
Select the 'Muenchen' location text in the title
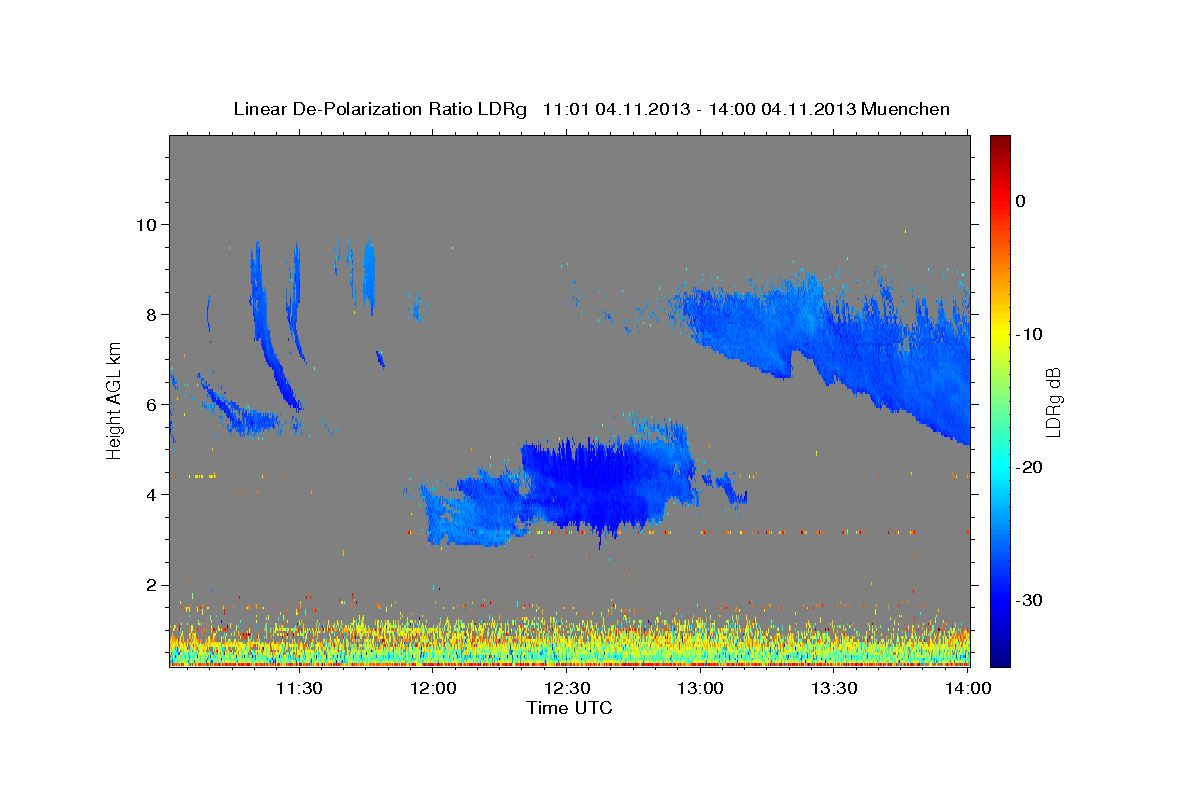click(907, 109)
